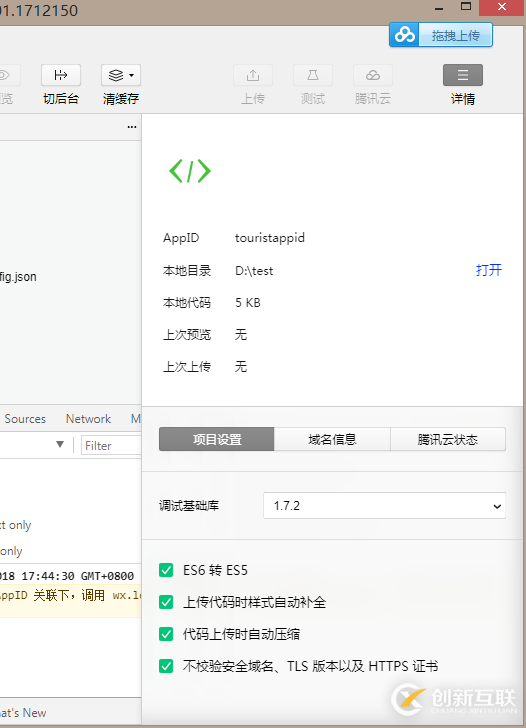
Task: Open the Network devtools tab
Action: coord(88,419)
